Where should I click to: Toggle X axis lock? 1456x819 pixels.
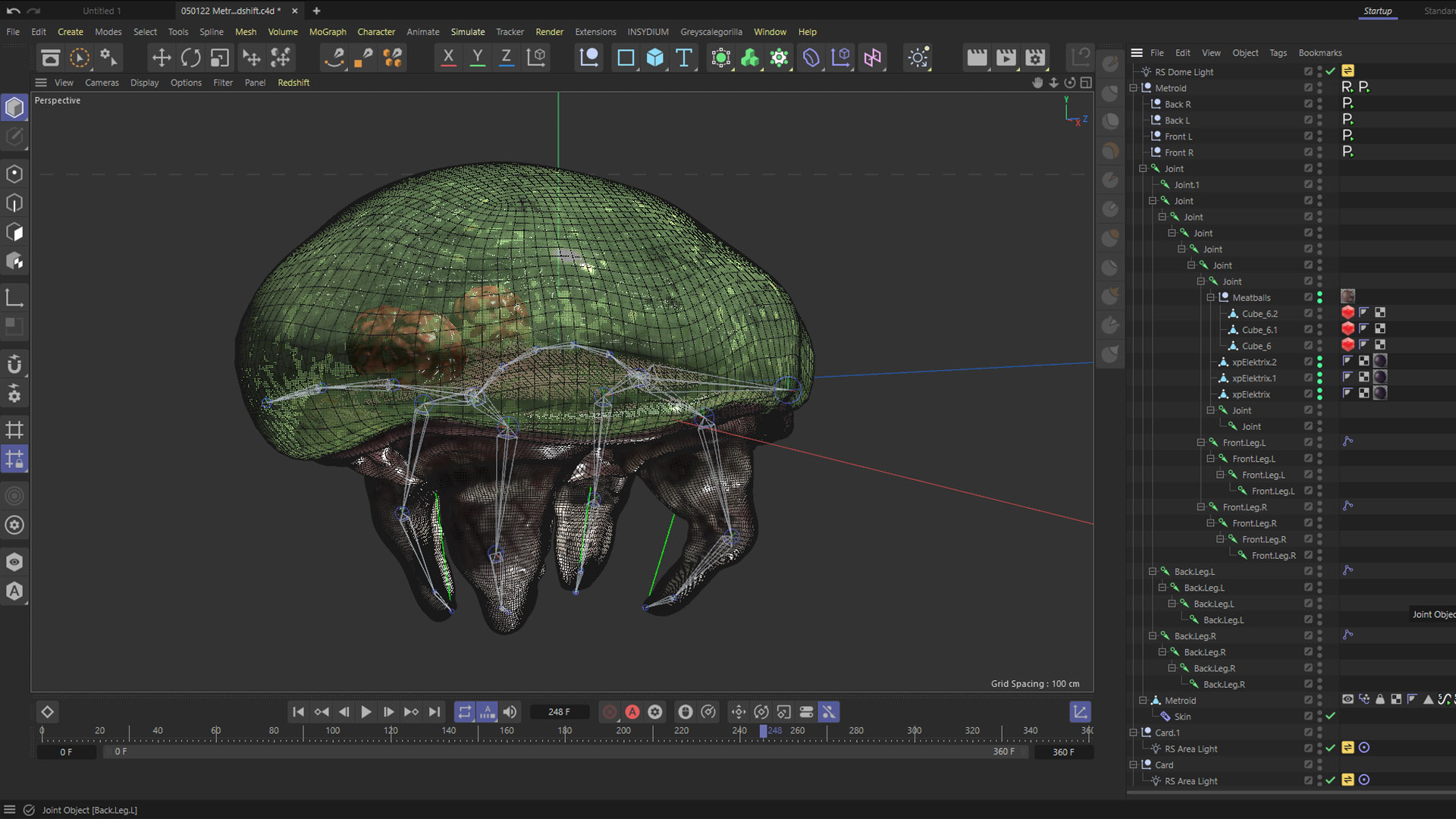pyautogui.click(x=448, y=58)
